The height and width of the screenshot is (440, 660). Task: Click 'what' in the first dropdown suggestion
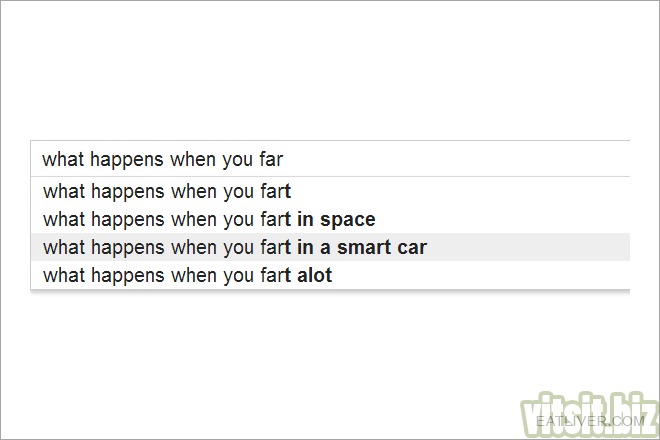tap(64, 192)
